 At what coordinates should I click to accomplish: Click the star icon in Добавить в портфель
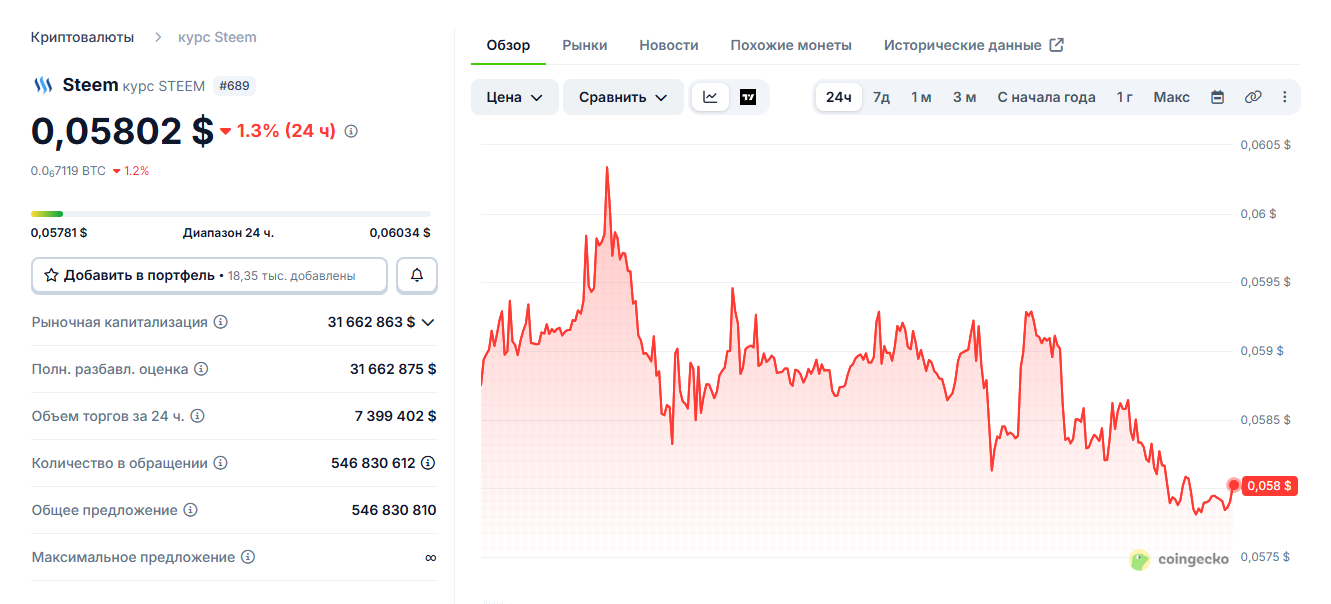pos(51,275)
